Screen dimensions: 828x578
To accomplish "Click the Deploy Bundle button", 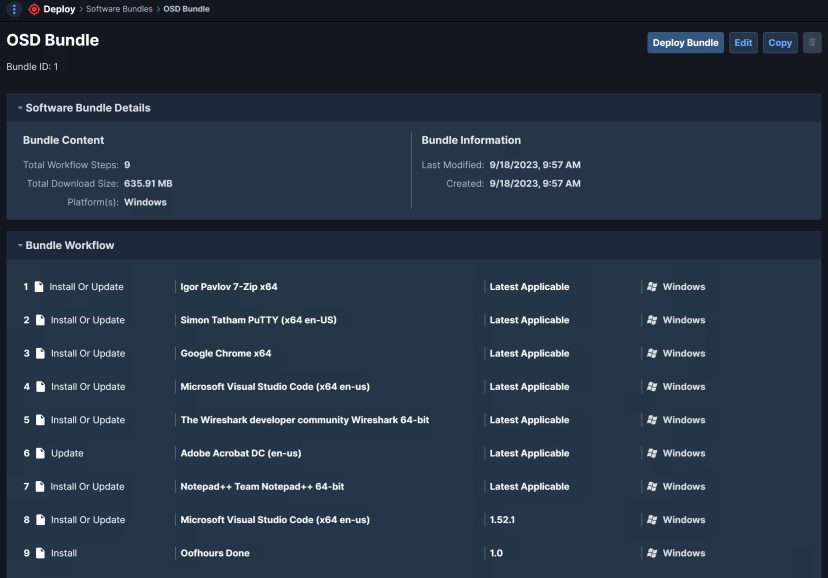I will (x=685, y=42).
